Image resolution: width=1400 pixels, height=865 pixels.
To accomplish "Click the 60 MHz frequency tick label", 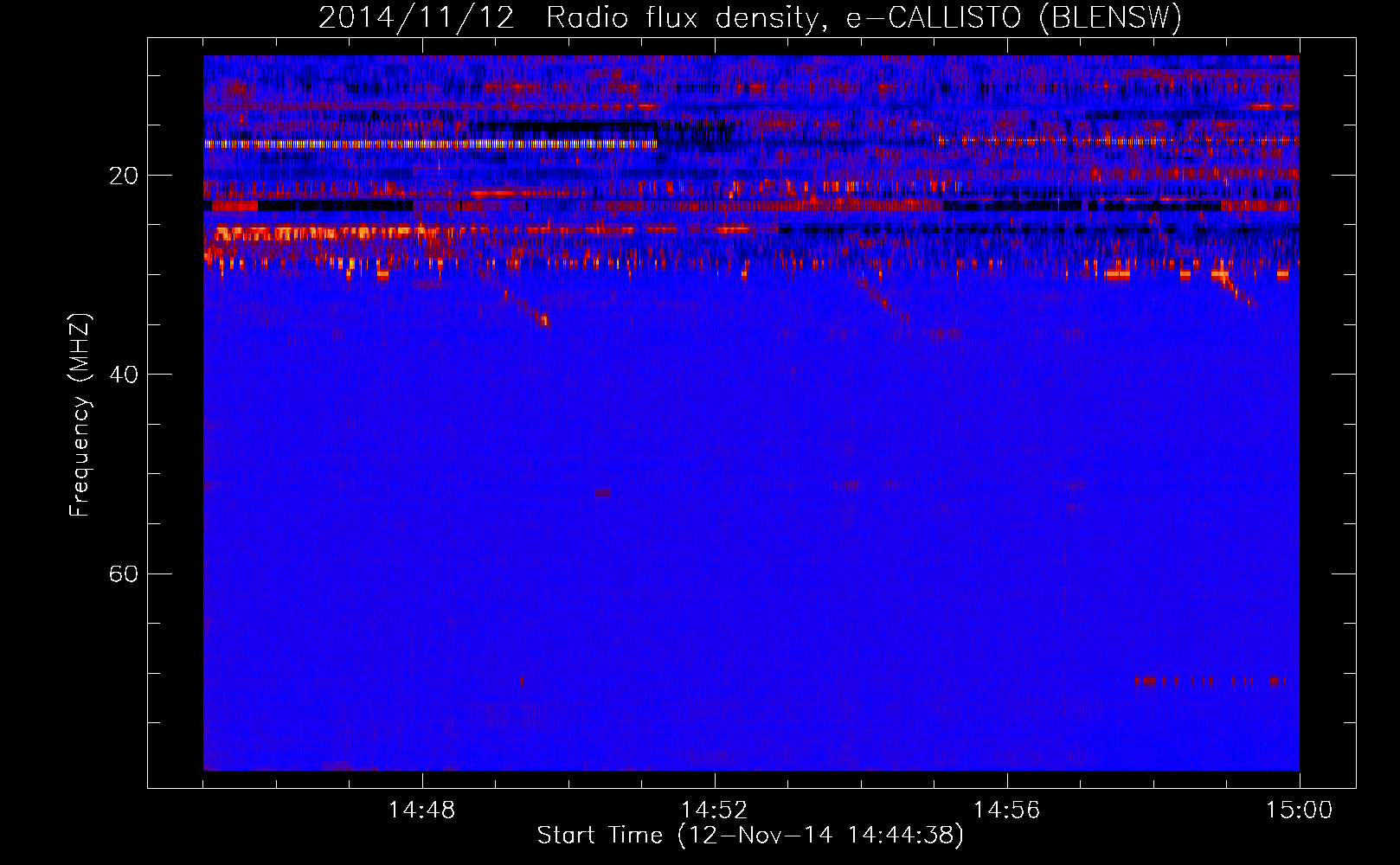I will tap(124, 573).
